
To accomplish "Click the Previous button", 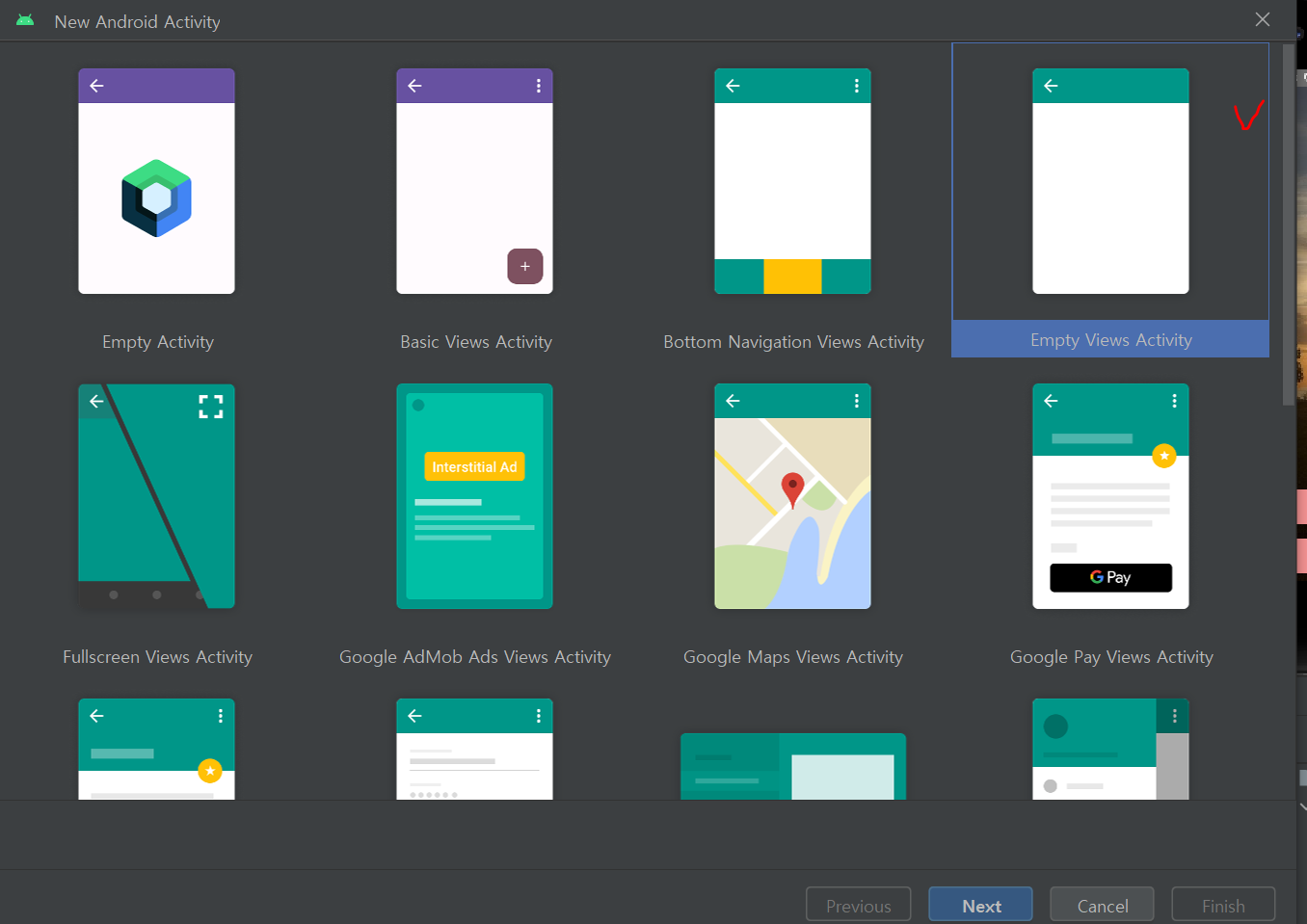I will coord(858,905).
